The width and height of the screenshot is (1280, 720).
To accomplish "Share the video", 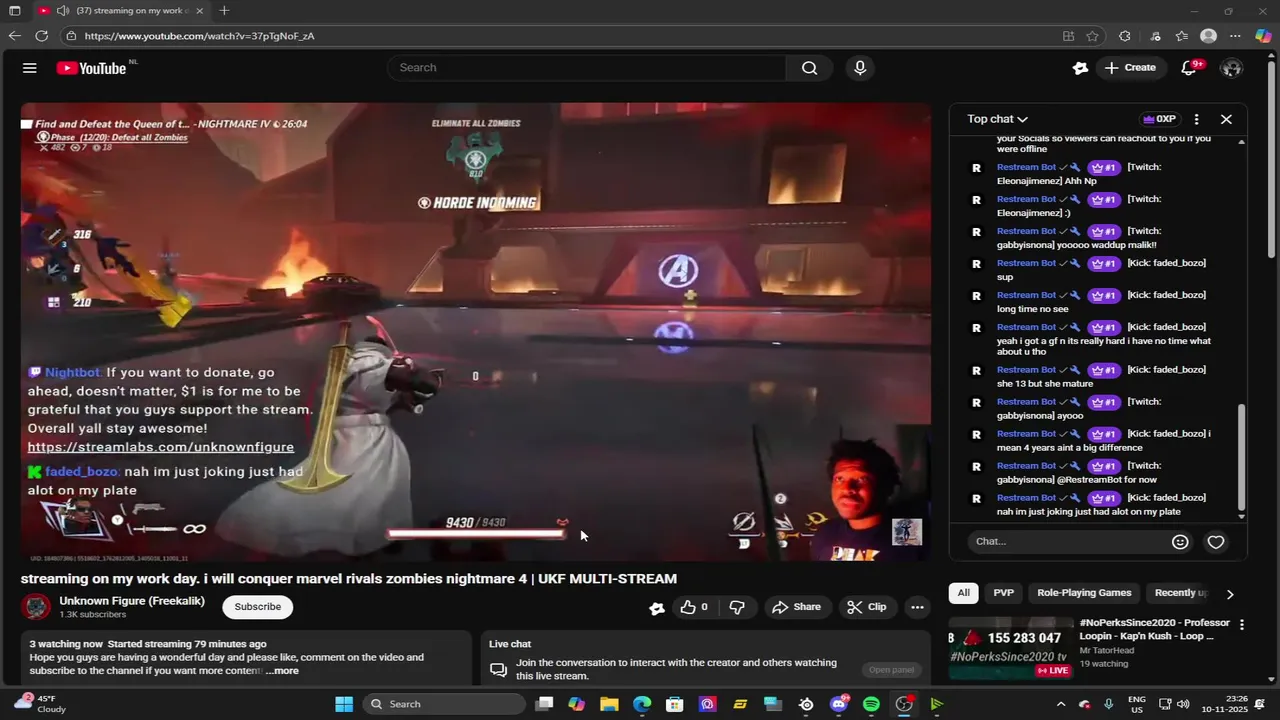I will [796, 607].
